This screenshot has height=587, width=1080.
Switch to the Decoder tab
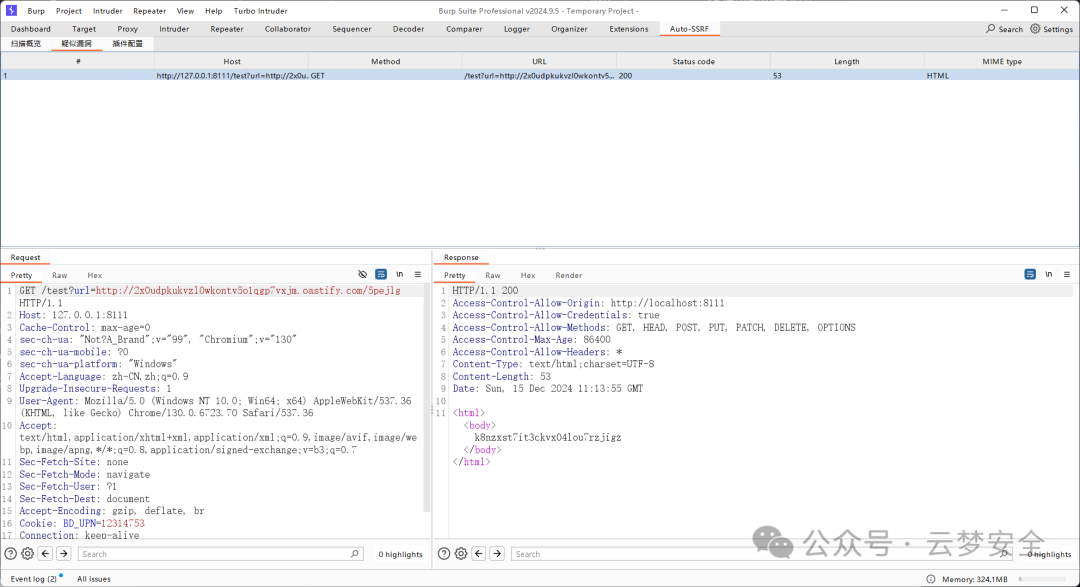pos(408,29)
